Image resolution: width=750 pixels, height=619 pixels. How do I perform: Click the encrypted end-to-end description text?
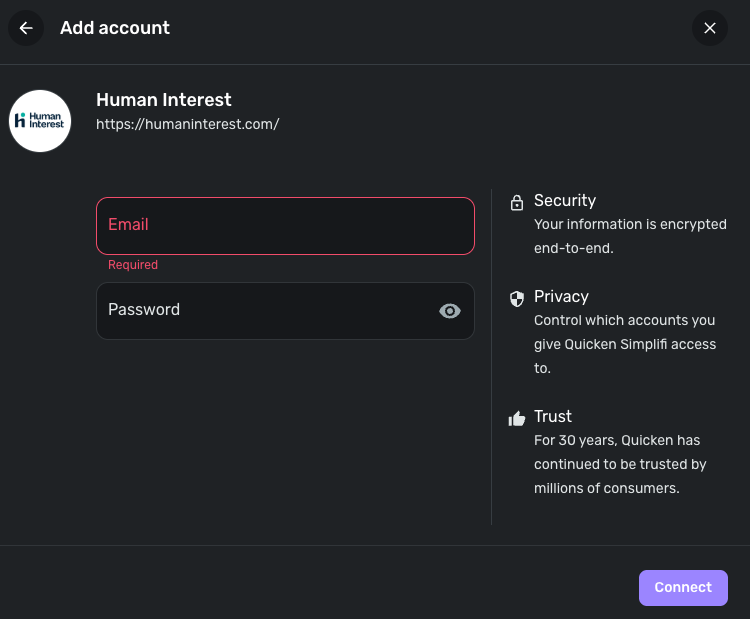click(x=630, y=236)
